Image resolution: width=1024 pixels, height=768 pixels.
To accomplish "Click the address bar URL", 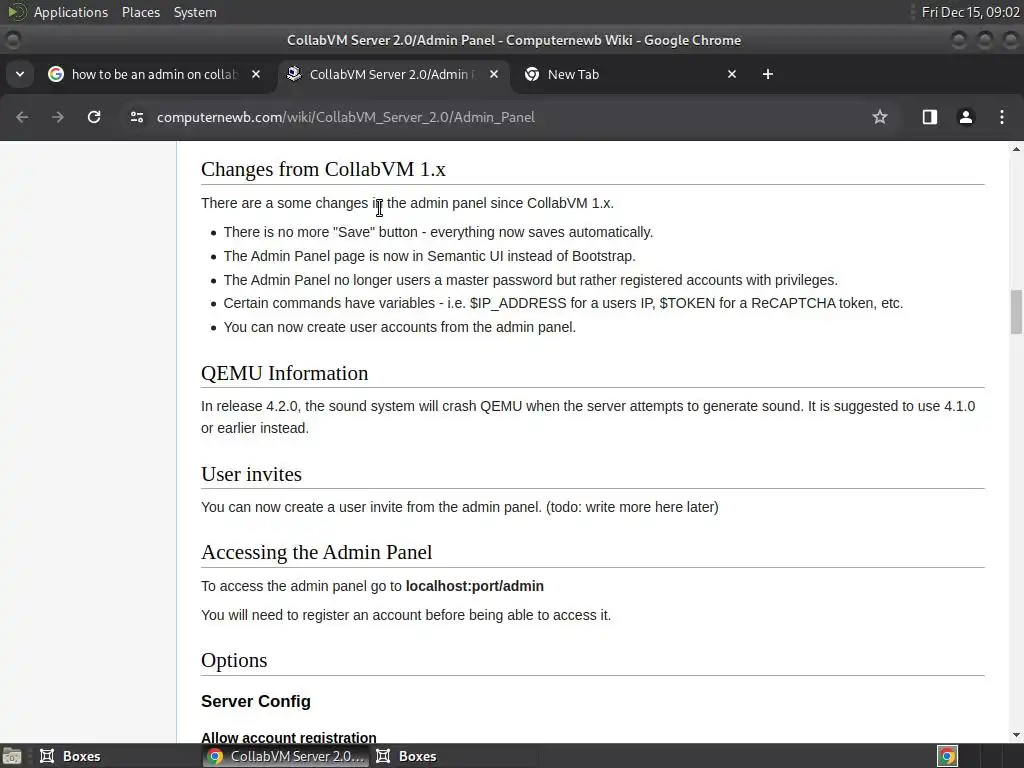I will [345, 117].
